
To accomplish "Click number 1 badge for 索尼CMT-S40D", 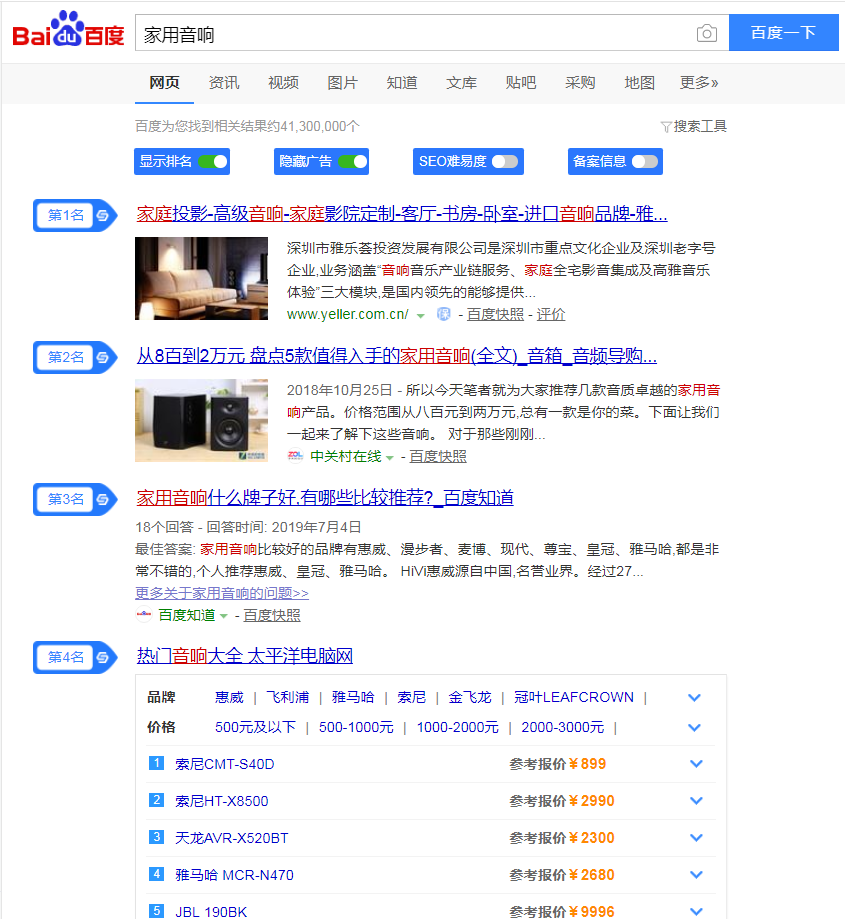I will coord(156,763).
